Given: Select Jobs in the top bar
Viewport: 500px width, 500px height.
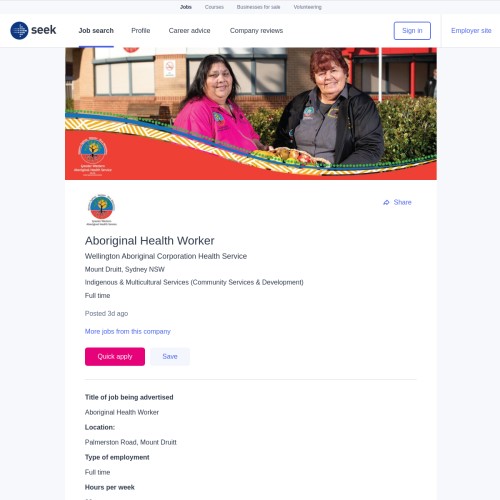Looking at the screenshot, I should tap(186, 7).
